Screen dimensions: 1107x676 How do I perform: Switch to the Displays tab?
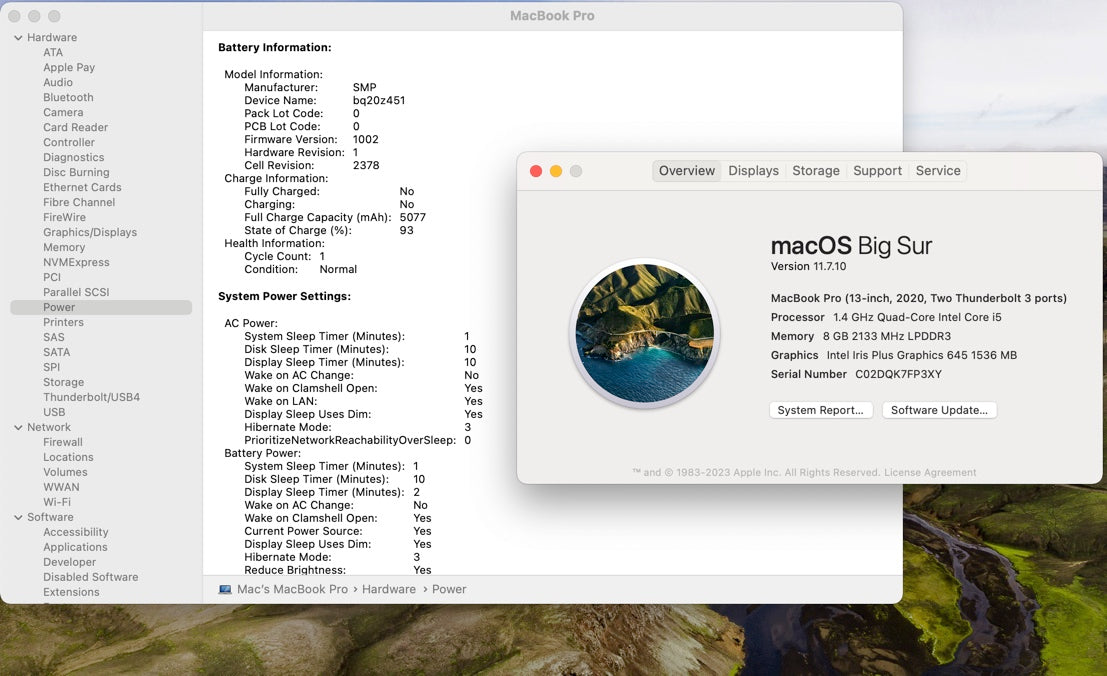753,171
